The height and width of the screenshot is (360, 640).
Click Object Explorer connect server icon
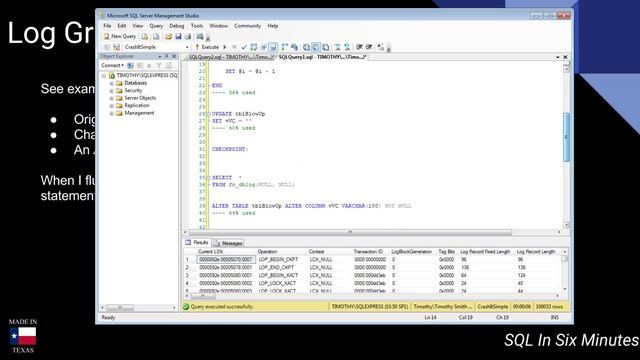coord(130,65)
